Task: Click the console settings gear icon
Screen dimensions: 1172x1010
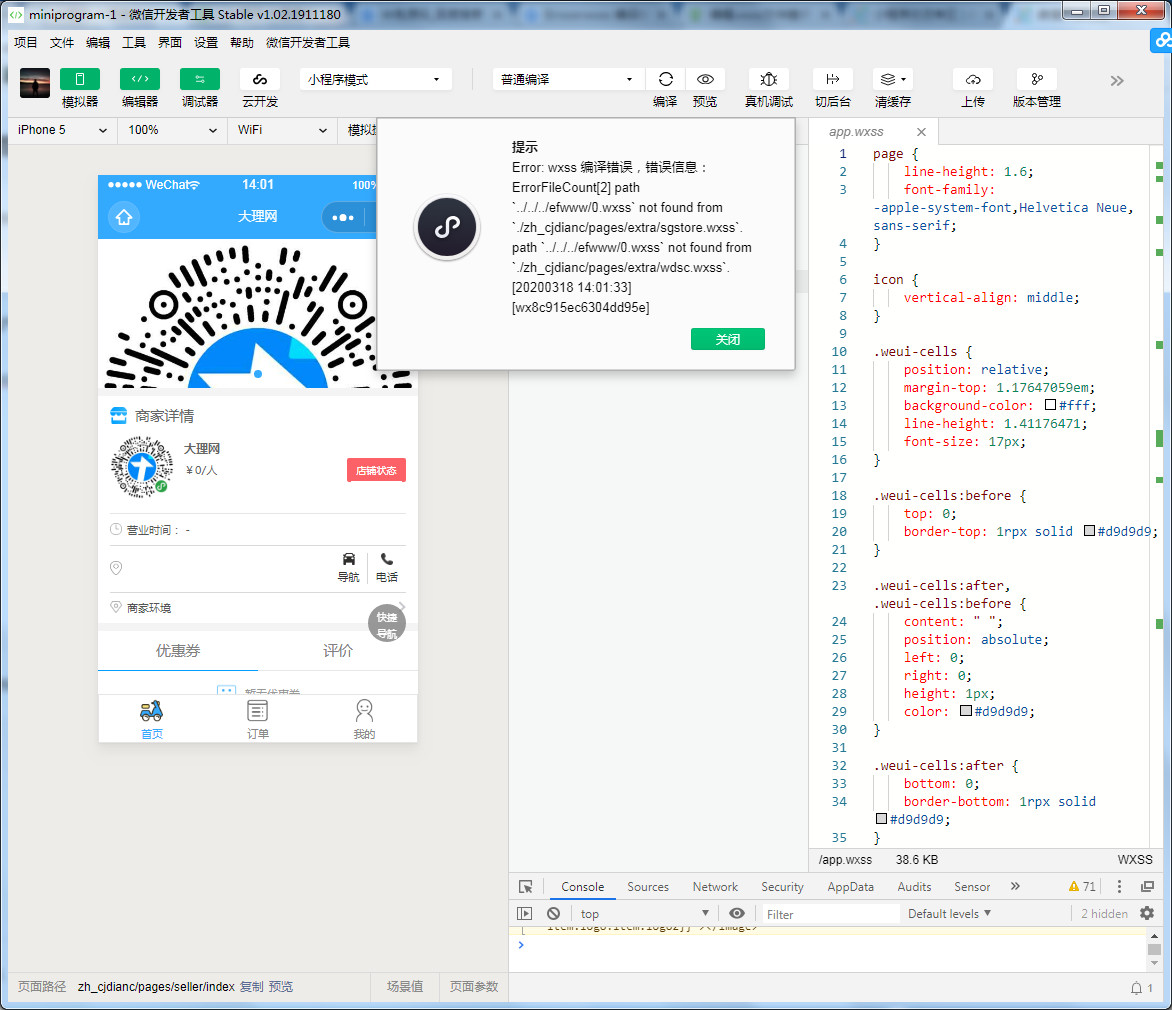Action: (1147, 914)
